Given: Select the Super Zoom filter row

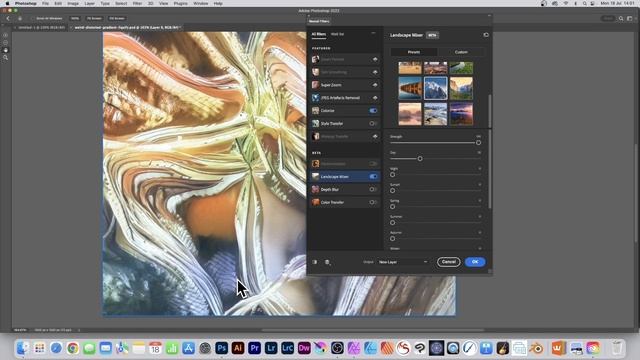Looking at the screenshot, I should tap(345, 85).
